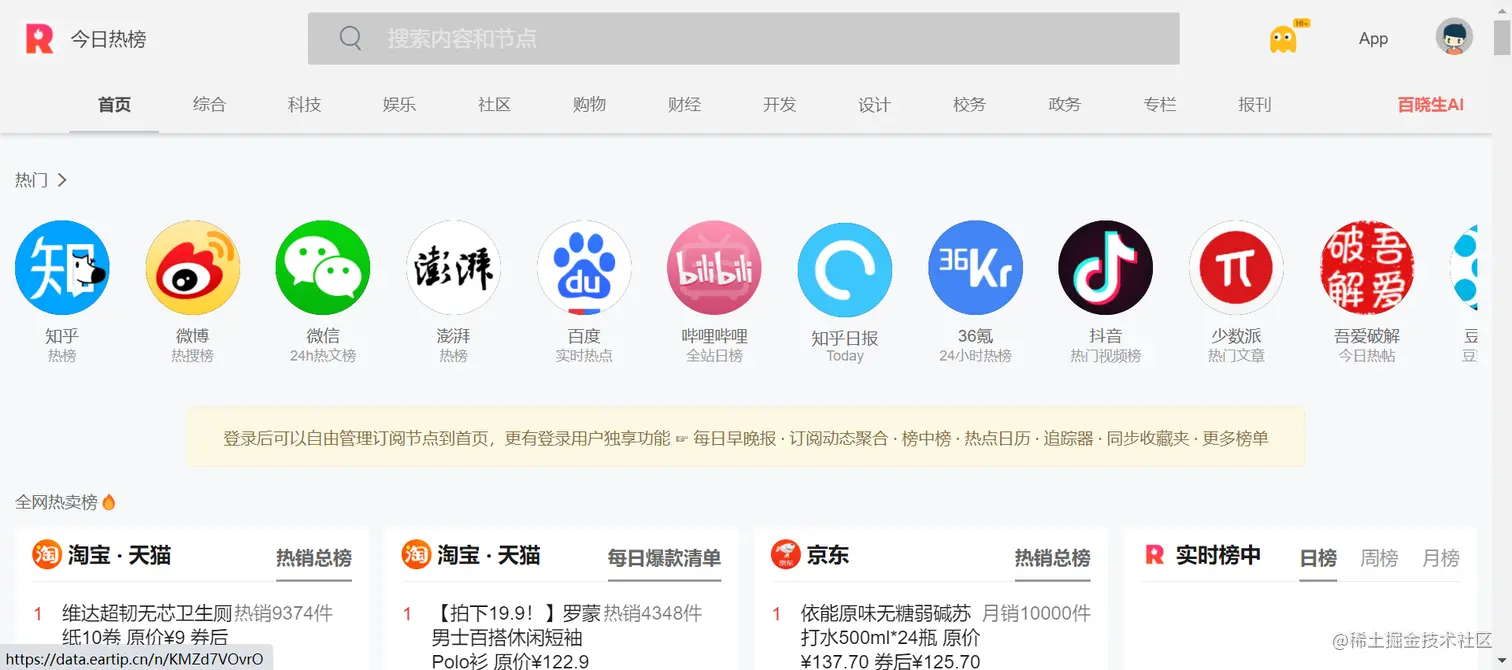Switch to the 购物 tab
The image size is (1512, 670).
[589, 104]
